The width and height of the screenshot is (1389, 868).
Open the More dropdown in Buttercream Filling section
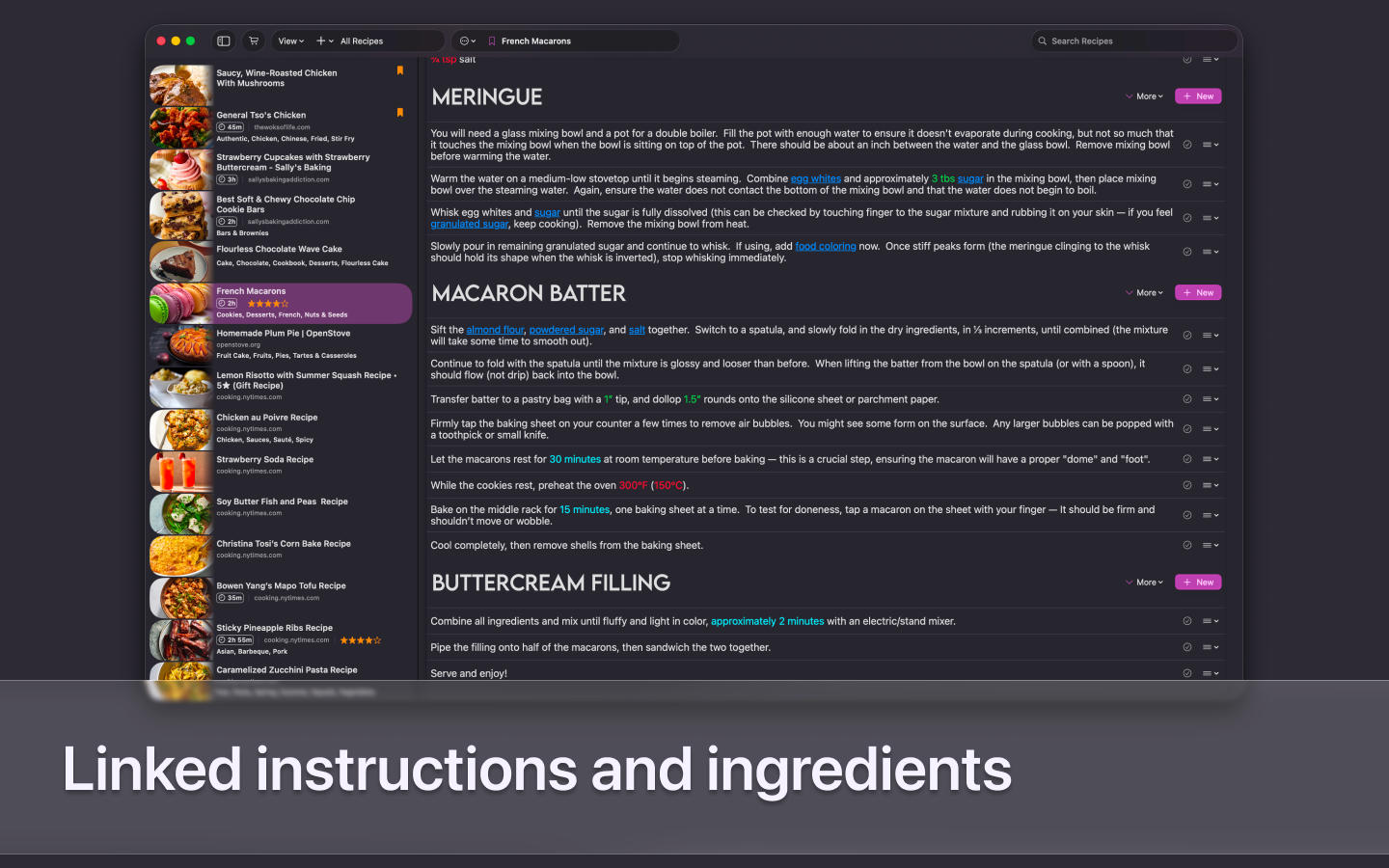pos(1150,583)
